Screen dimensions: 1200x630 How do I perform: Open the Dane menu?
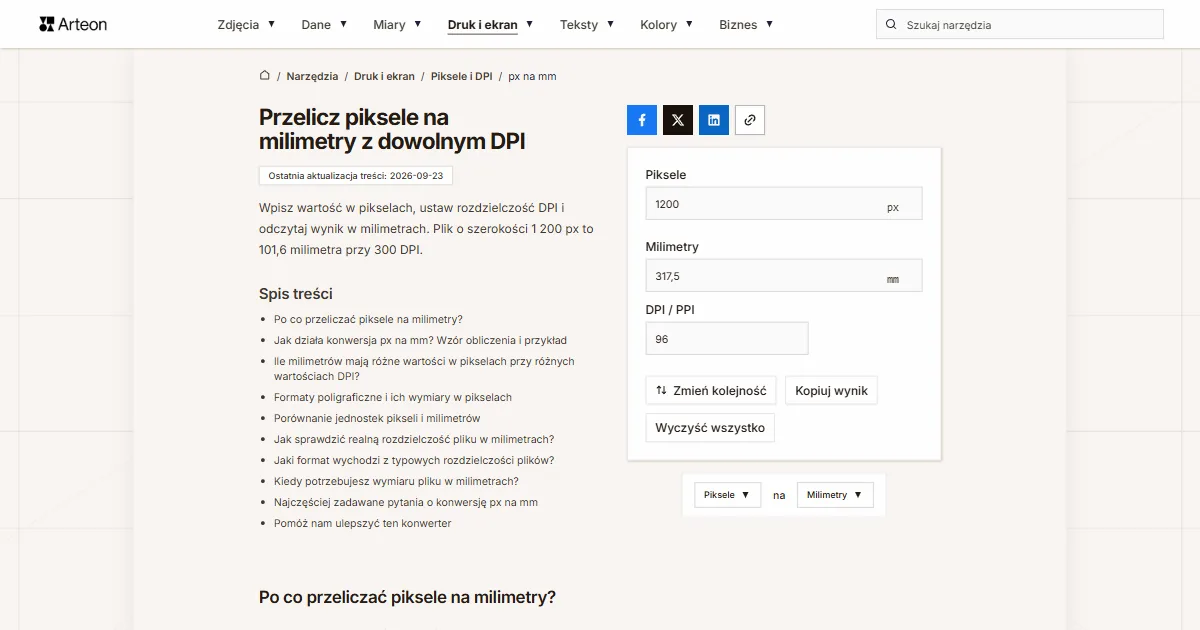[x=324, y=25]
